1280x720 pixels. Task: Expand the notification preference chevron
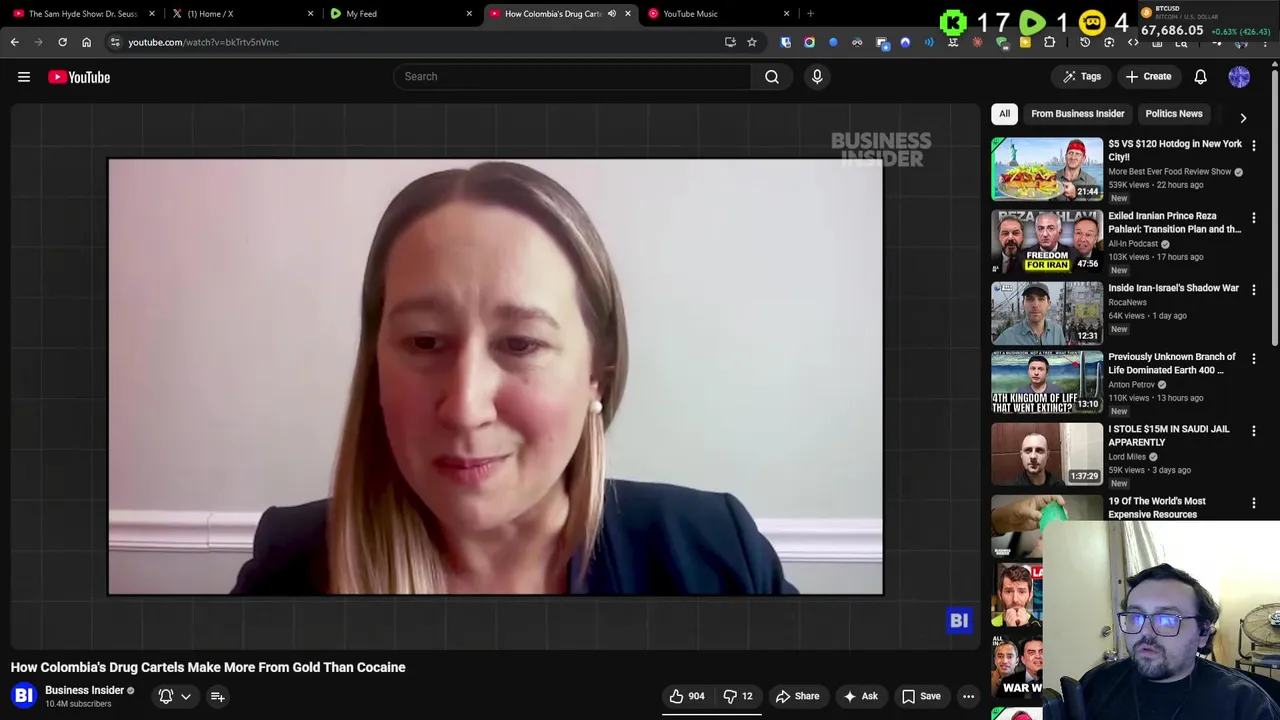(186, 696)
